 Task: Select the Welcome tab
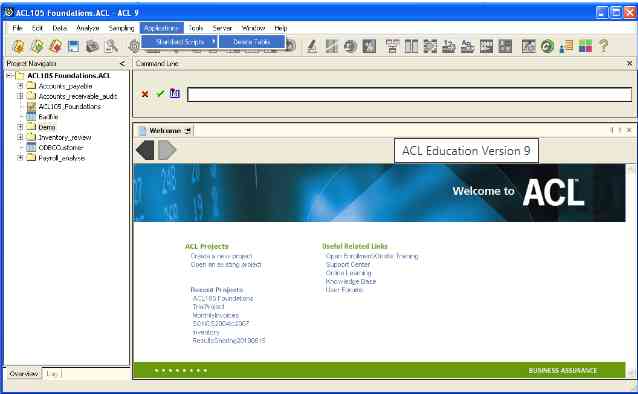pos(165,131)
